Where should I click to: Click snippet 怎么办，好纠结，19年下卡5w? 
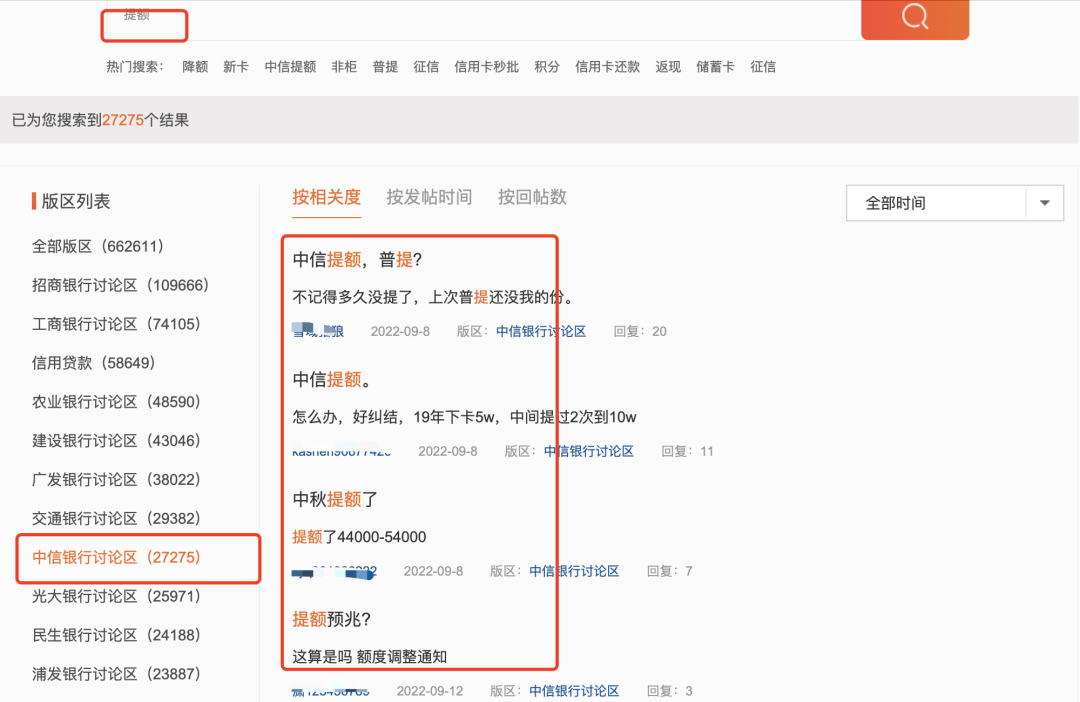pyautogui.click(x=464, y=417)
